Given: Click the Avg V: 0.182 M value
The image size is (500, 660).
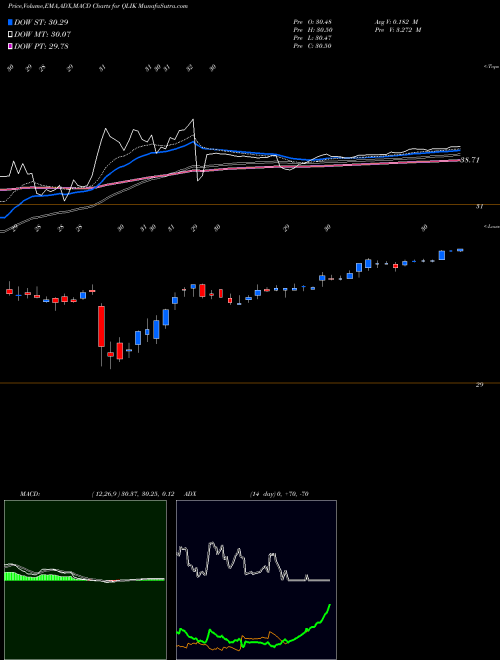Looking at the screenshot, I should pos(398,22).
